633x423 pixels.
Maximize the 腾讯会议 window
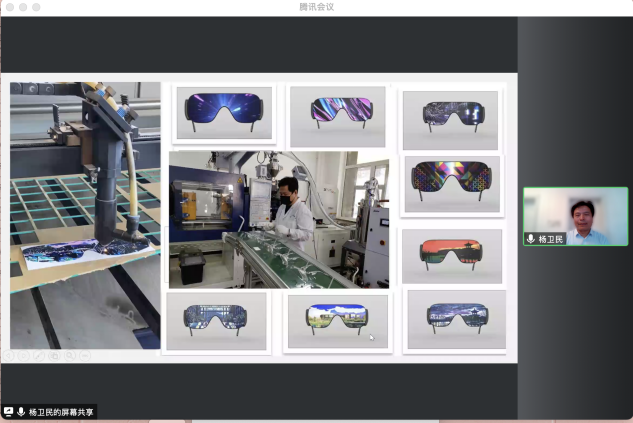(36, 7)
